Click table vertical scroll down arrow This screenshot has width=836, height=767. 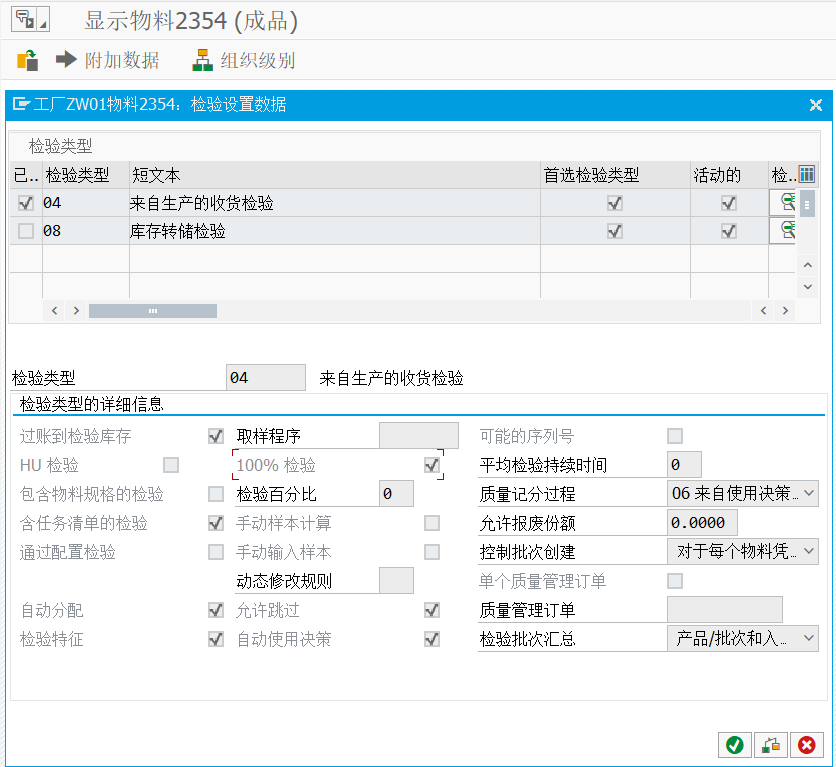click(808, 287)
